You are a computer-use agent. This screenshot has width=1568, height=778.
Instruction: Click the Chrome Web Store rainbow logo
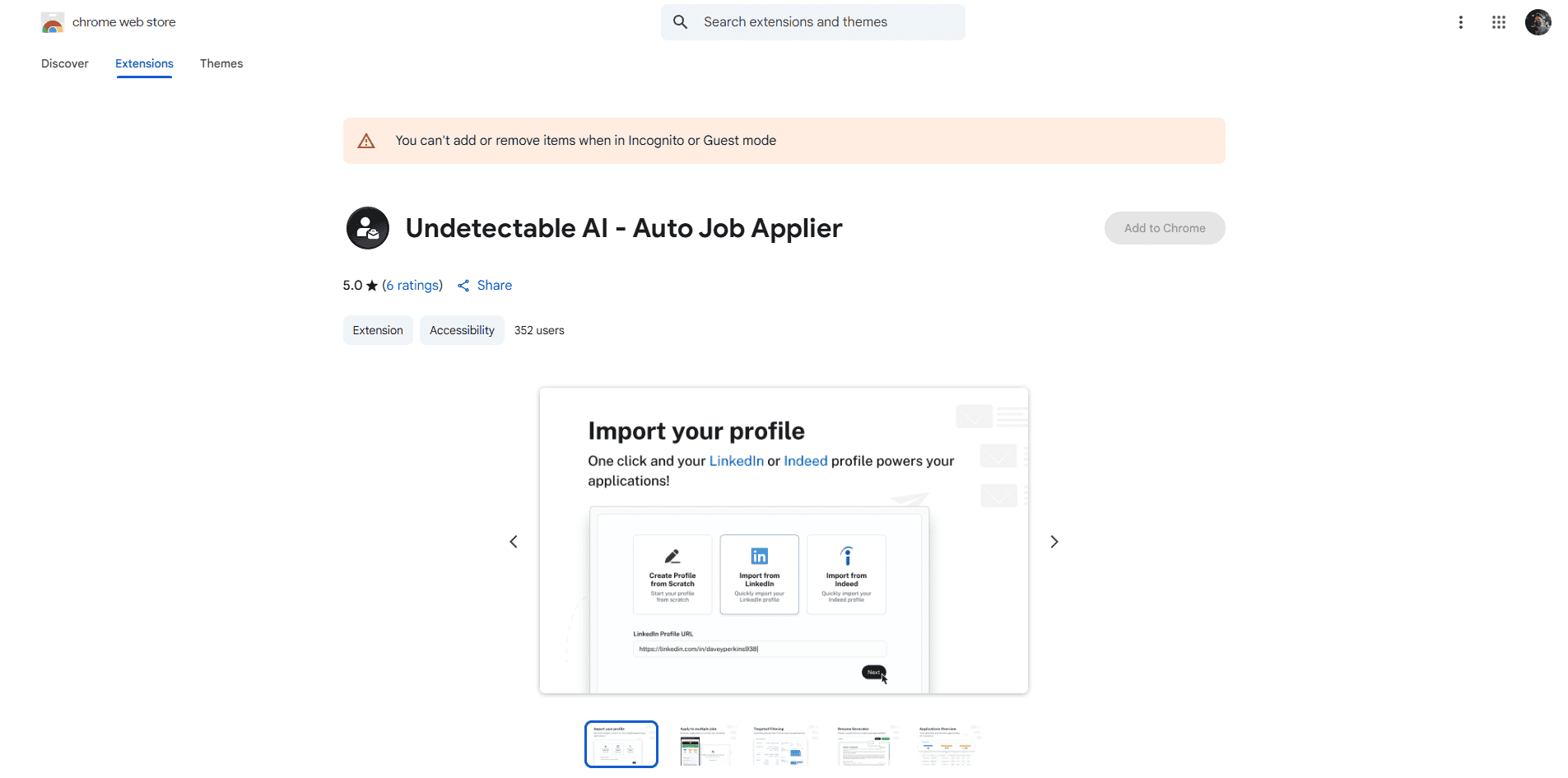[x=53, y=22]
